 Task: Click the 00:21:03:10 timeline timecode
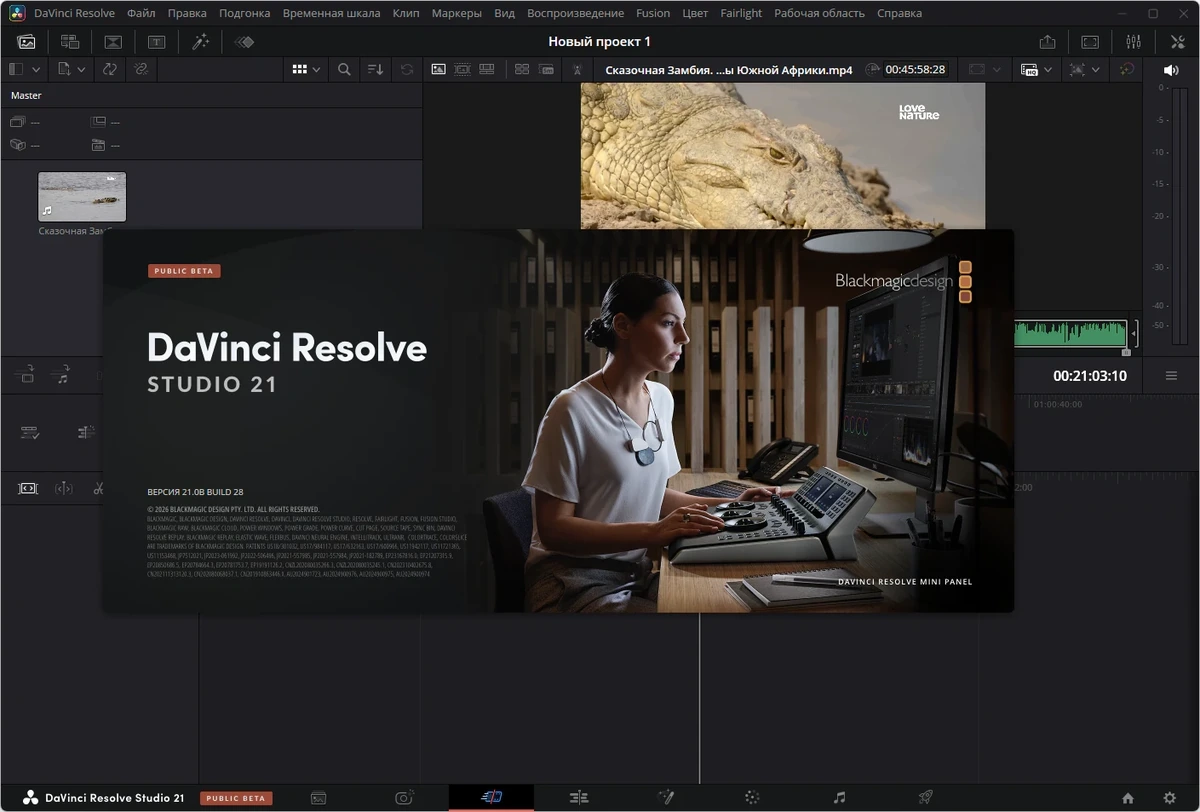click(1089, 376)
